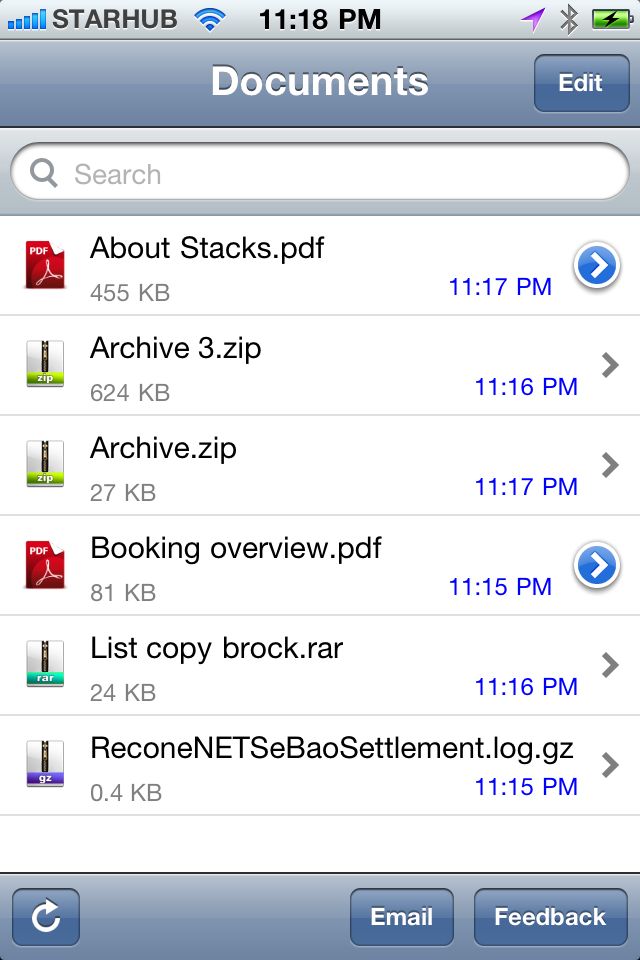Open detail disclosure for Booking overview.pdf
Viewport: 640px width, 960px height.
point(597,566)
